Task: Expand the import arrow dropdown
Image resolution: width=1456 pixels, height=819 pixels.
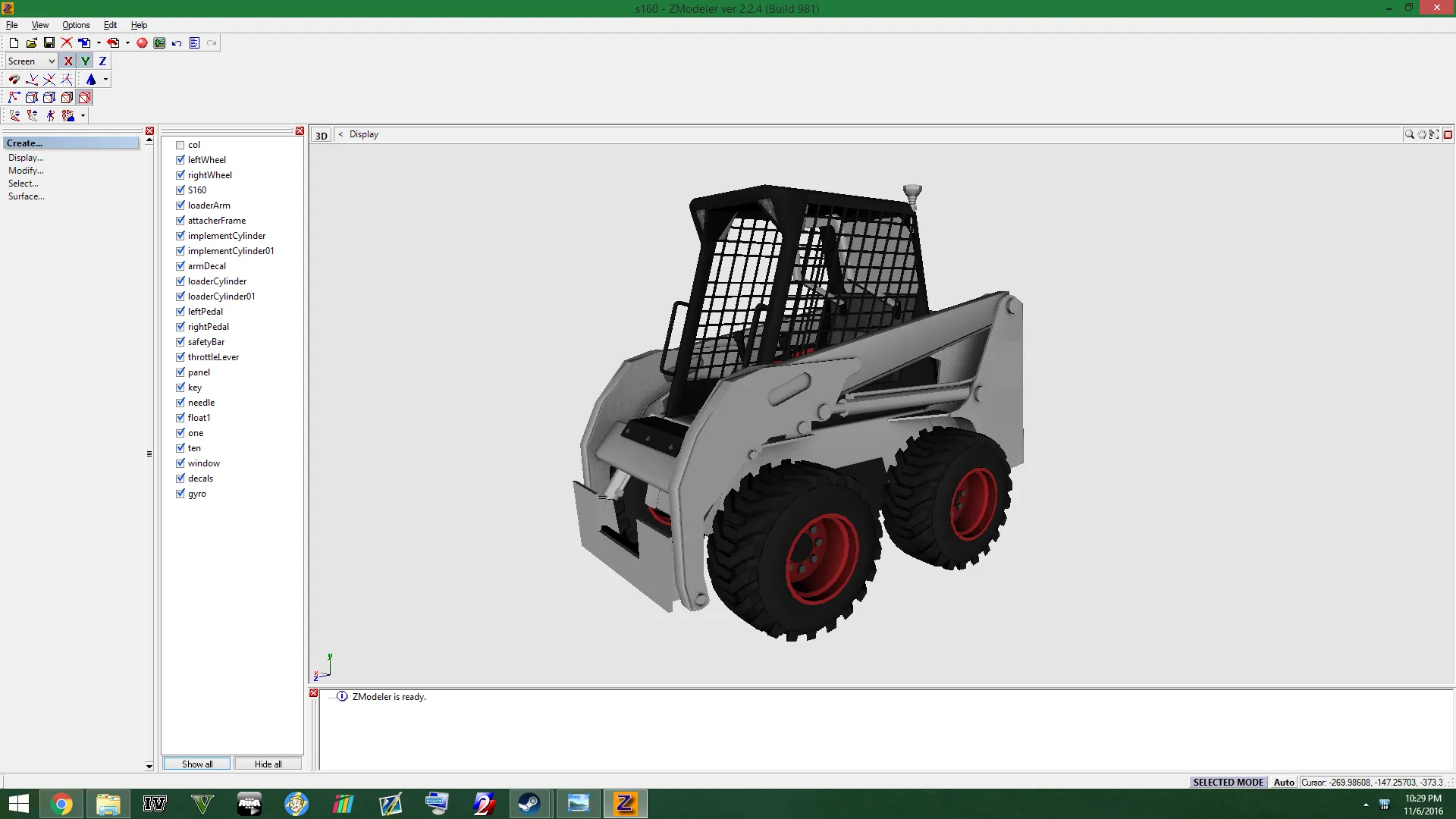Action: [99, 43]
